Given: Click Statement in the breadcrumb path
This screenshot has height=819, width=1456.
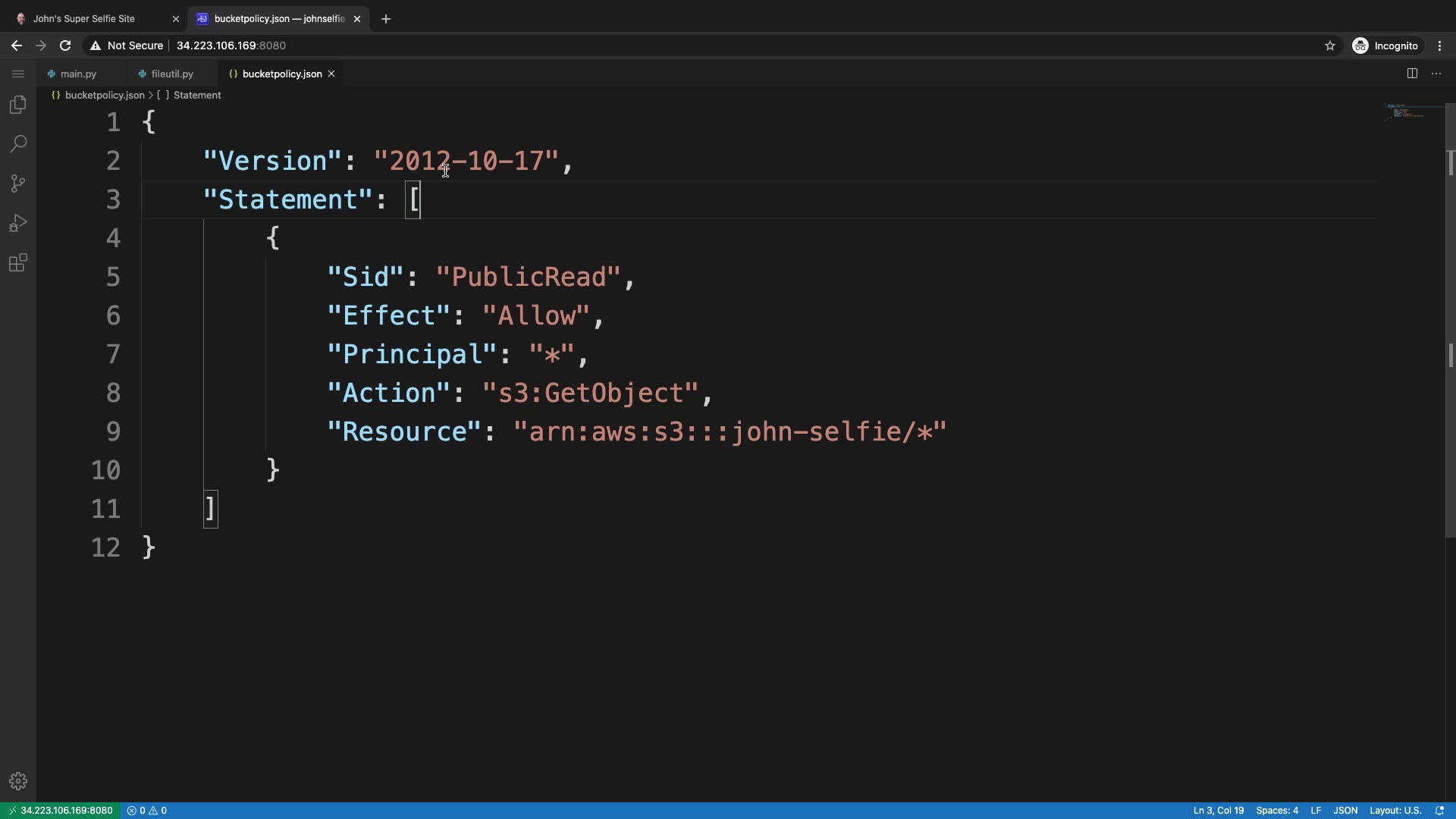Looking at the screenshot, I should [196, 95].
